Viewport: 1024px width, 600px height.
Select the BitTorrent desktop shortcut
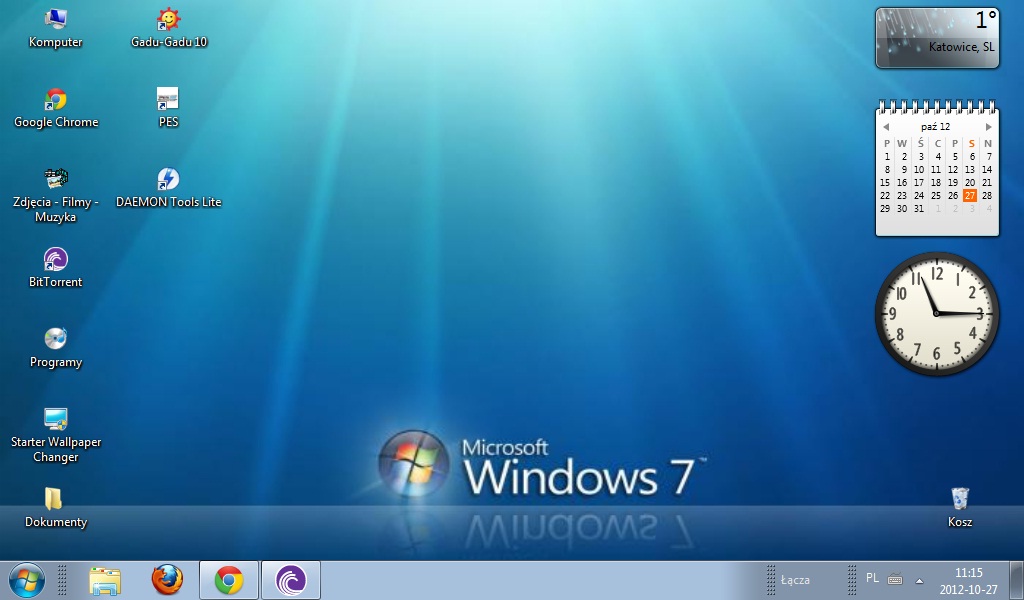click(56, 260)
